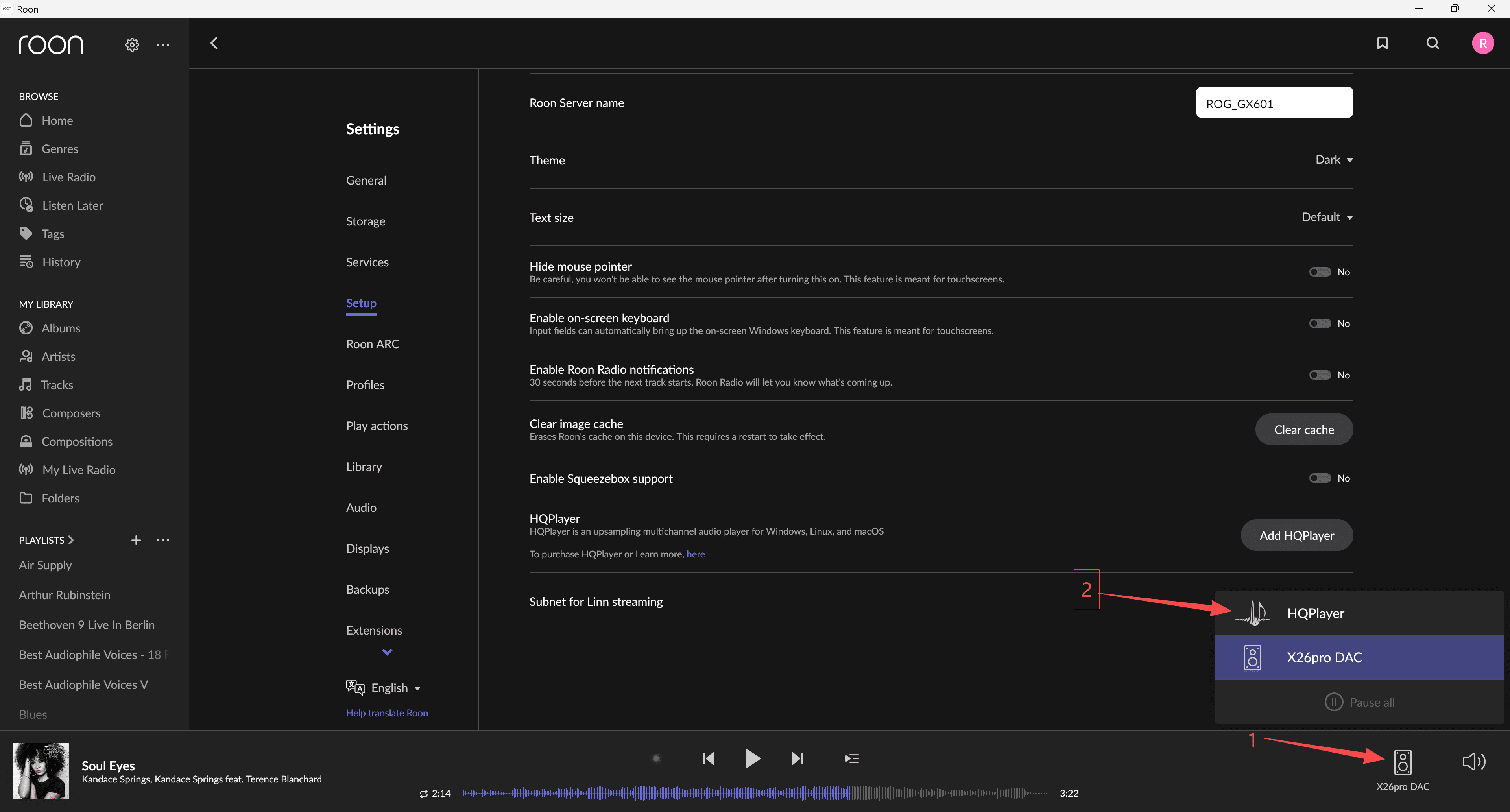Viewport: 1510px width, 812px height.
Task: Toggle Hide mouse pointer switch
Action: pyautogui.click(x=1320, y=271)
